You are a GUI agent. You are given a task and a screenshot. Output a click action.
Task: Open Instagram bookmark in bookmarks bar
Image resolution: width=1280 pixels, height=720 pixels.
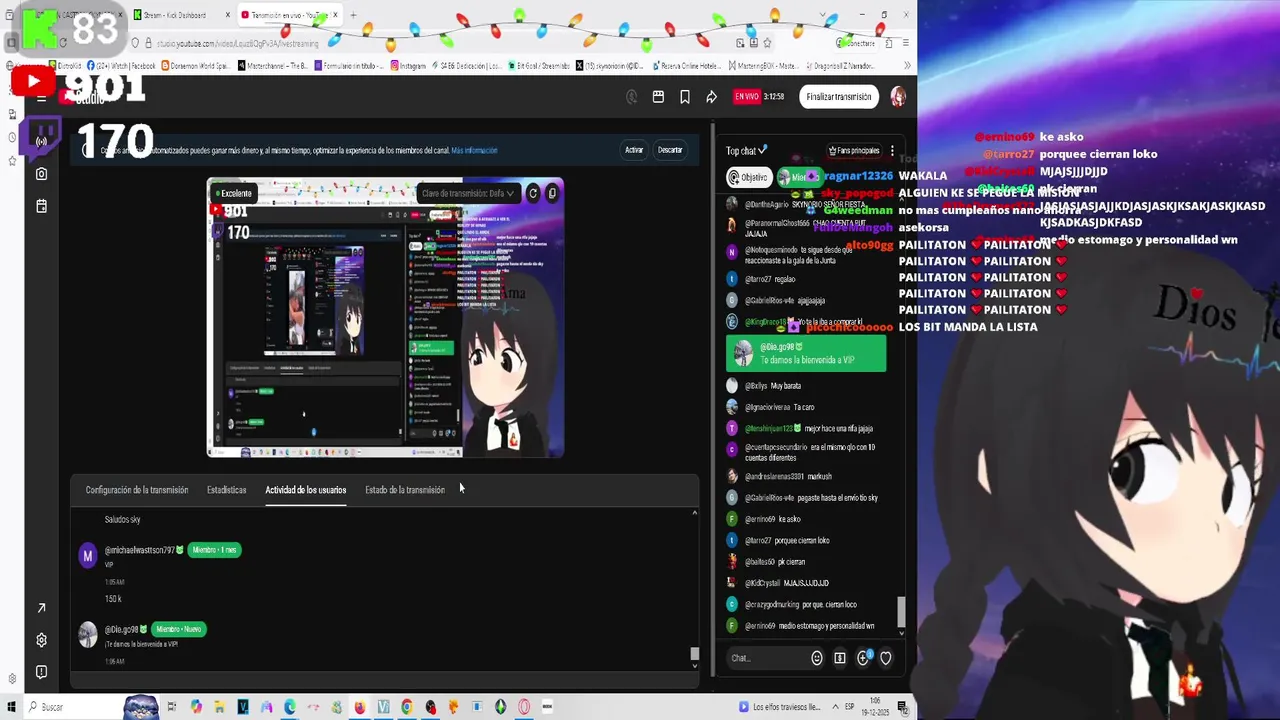click(407, 66)
